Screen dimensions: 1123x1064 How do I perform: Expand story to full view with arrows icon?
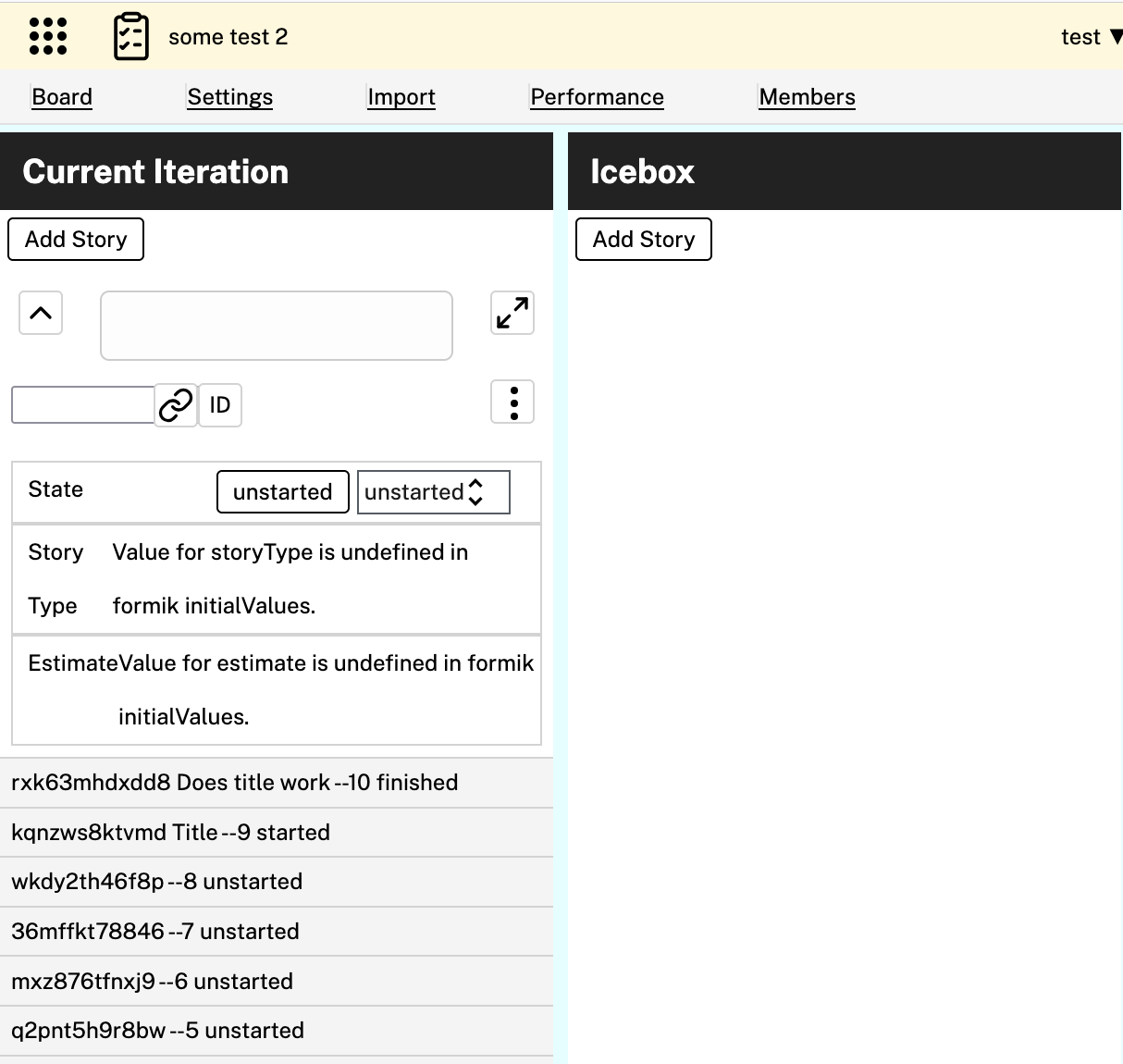tap(512, 313)
